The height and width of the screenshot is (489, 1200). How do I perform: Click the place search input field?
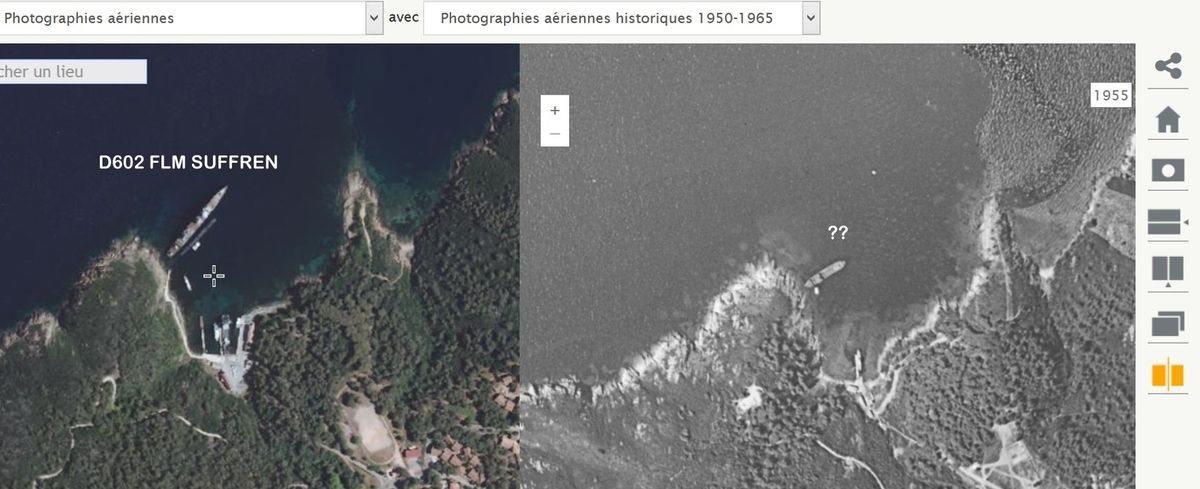tap(73, 72)
